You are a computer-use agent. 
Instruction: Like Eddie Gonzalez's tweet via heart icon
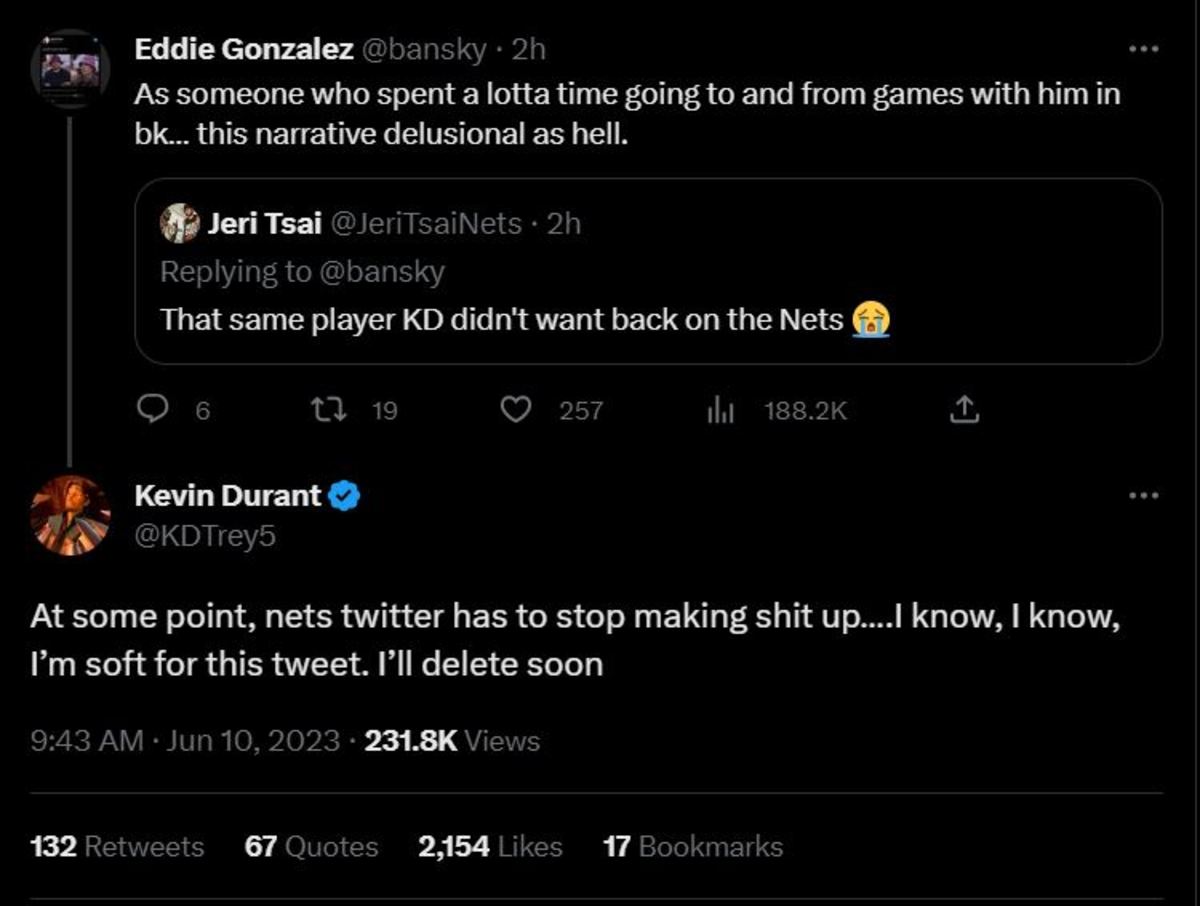pyautogui.click(x=515, y=409)
